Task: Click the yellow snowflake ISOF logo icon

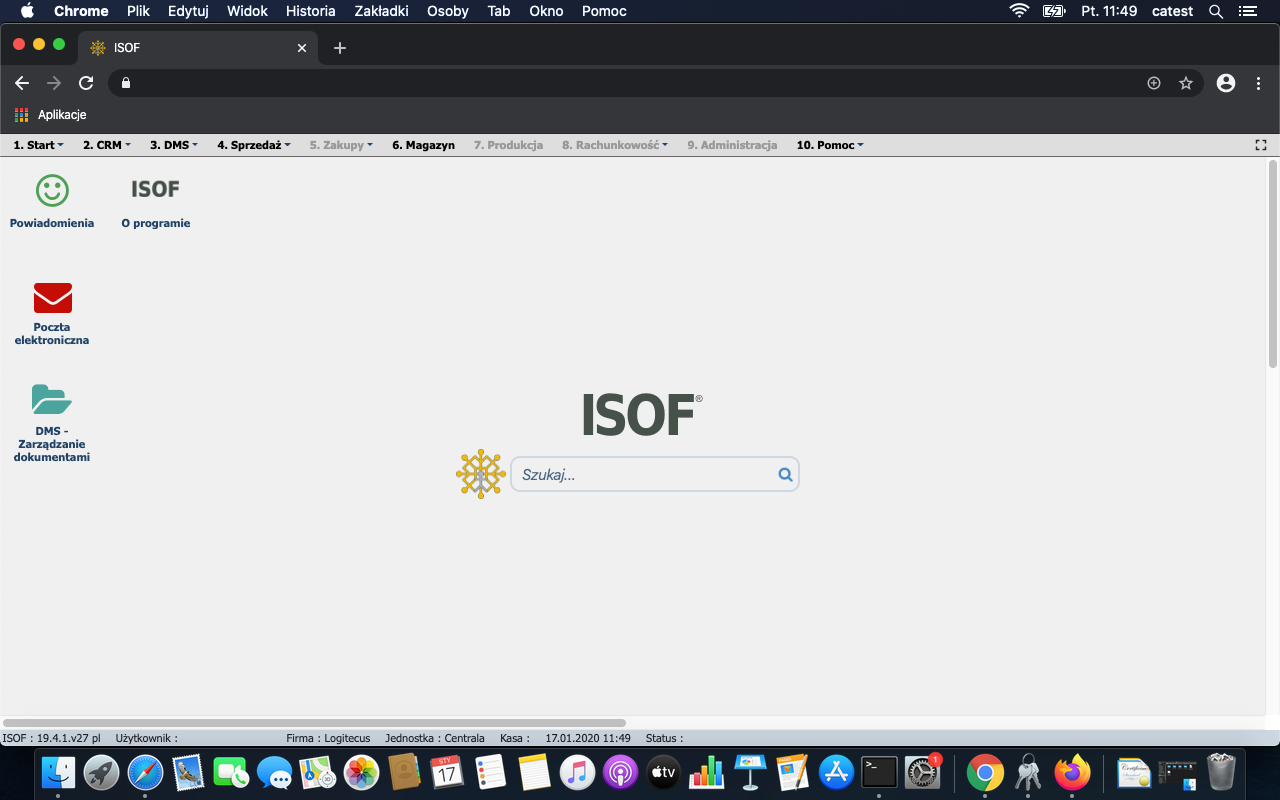Action: tap(481, 474)
